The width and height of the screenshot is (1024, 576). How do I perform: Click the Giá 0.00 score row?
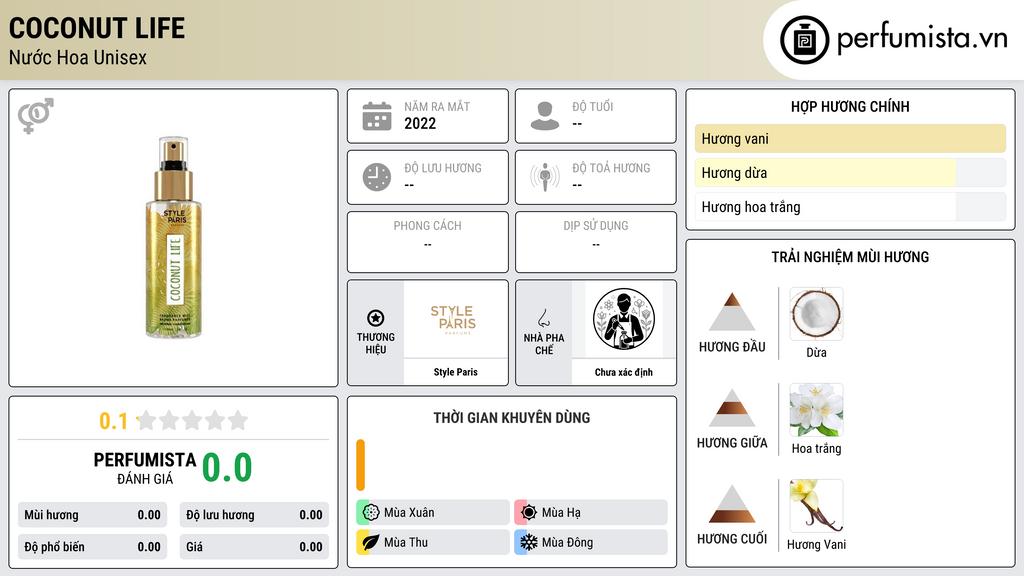[254, 547]
